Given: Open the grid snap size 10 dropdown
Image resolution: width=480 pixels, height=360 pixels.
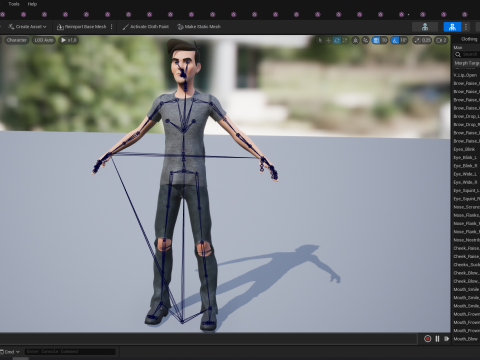Looking at the screenshot, I should (384, 40).
